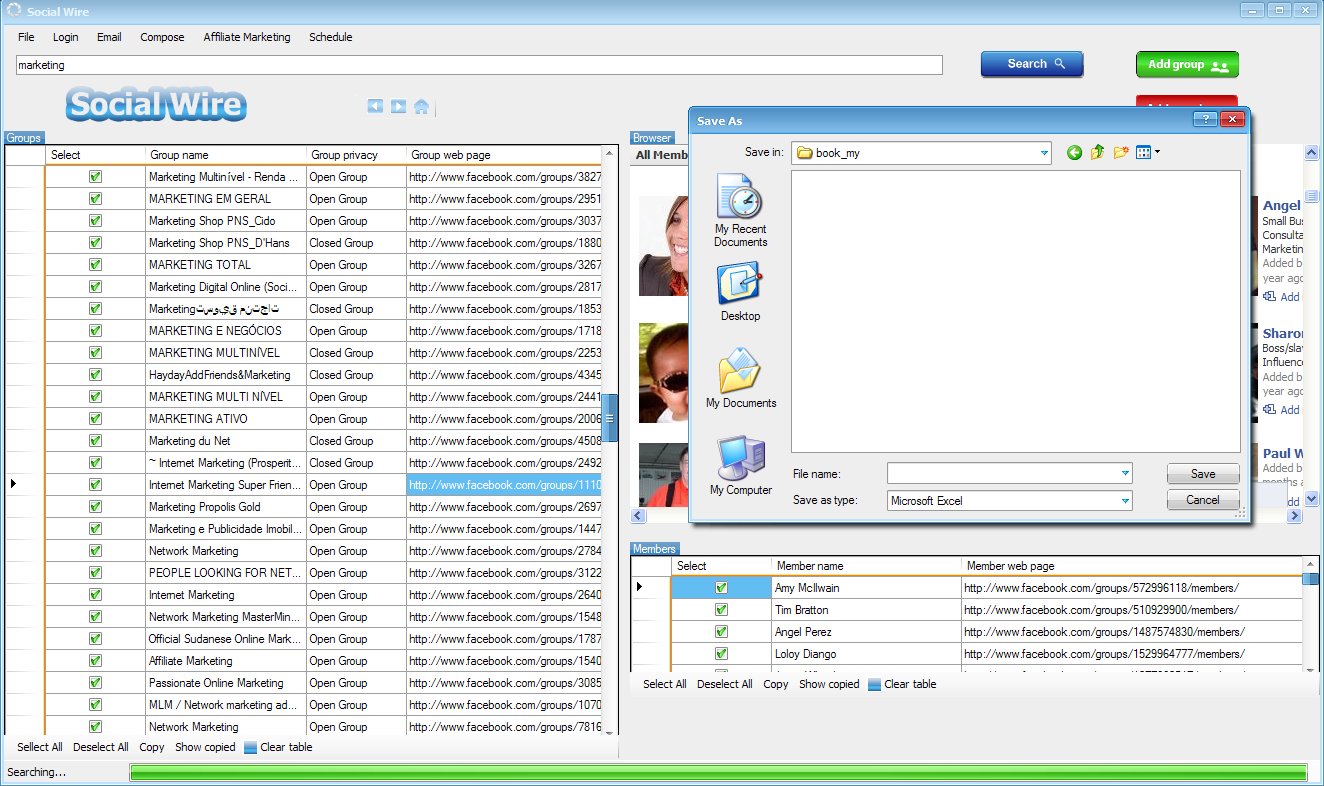Open the Schedule menu
This screenshot has height=786, width=1324.
tap(330, 37)
